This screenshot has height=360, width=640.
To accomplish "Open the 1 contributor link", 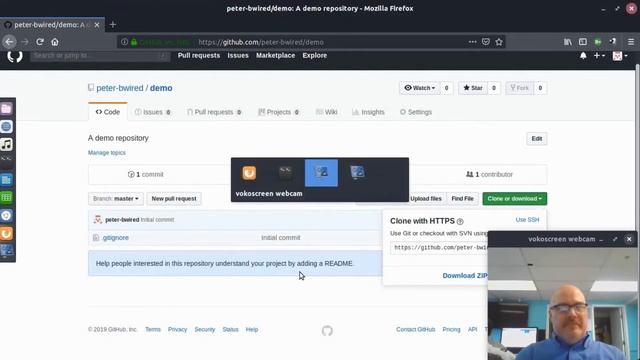I will coord(489,174).
